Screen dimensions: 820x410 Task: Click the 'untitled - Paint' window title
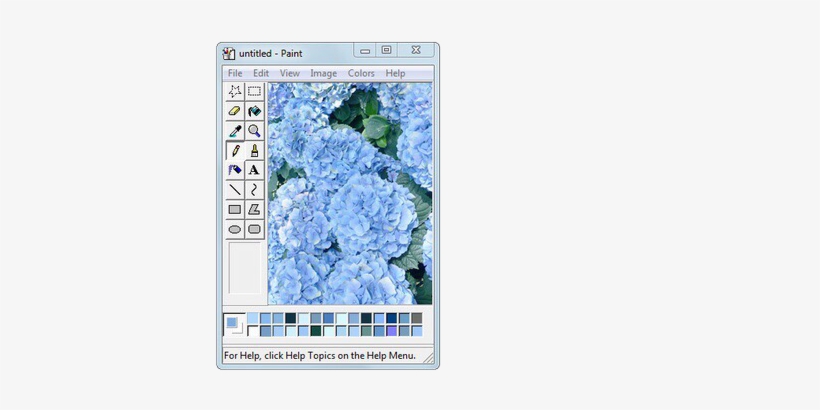pos(270,53)
